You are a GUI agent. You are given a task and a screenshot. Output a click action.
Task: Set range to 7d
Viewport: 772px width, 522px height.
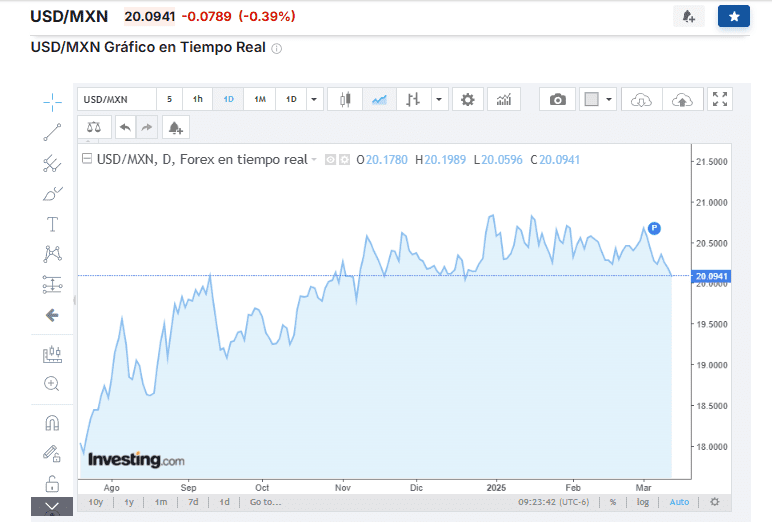point(193,502)
